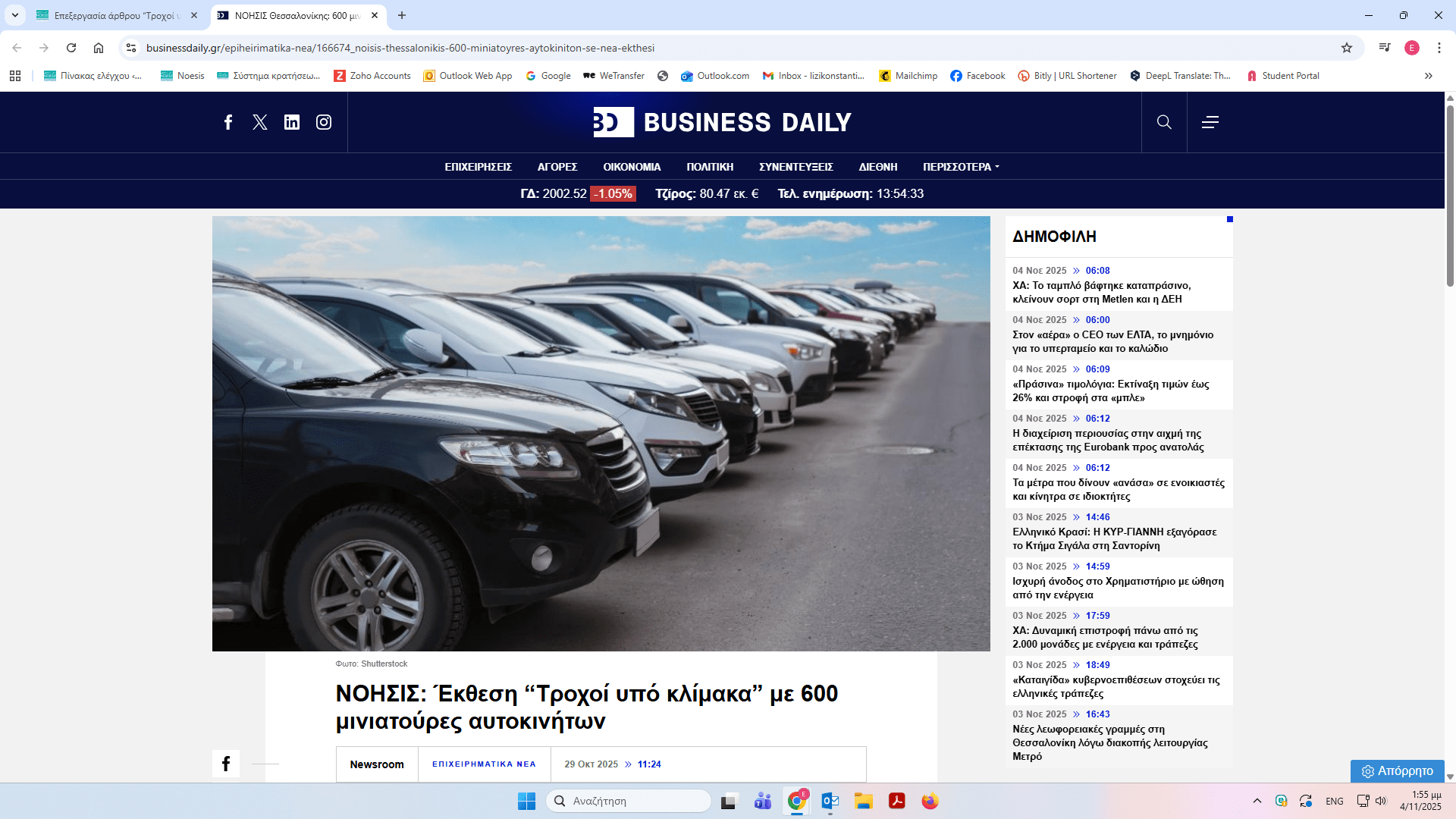Open the ΕΠΙΧΕΙΡΗΜΑΤΙΚΑ ΝΕΑ category link
Screen dimensions: 1456x819
coord(484,764)
